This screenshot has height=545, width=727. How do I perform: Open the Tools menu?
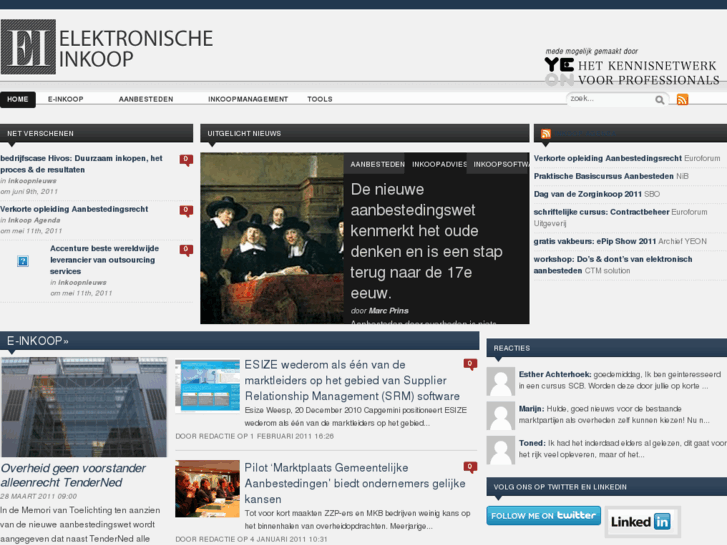(x=319, y=99)
